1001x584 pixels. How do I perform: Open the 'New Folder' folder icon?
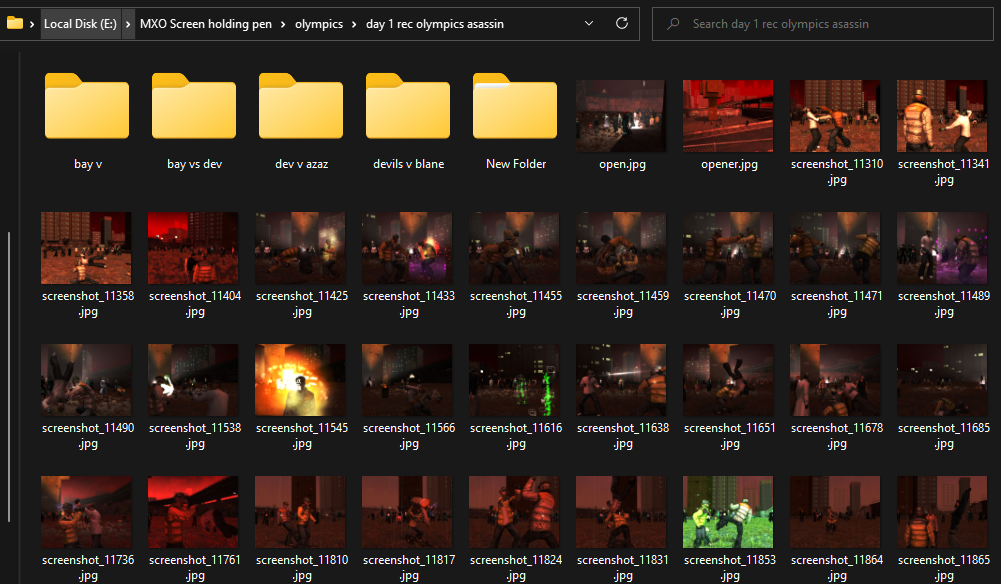tap(515, 107)
